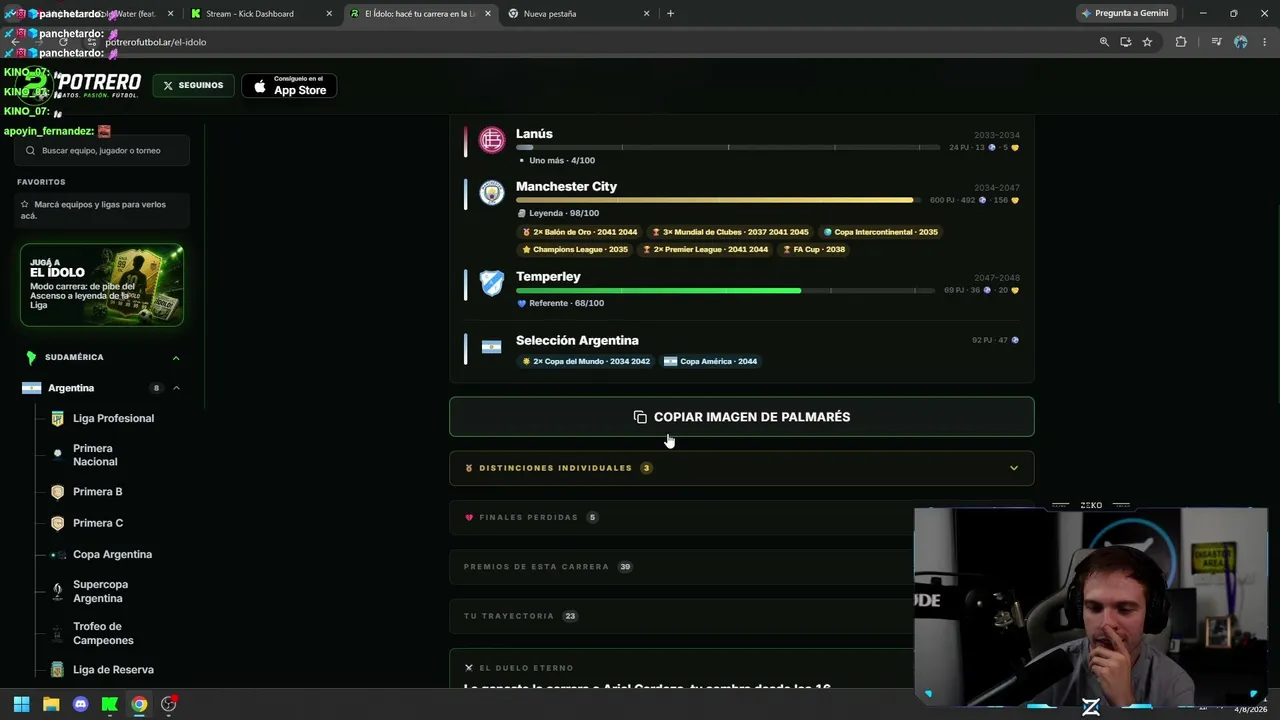
Task: Collapse the Sudamérica section chevron
Action: click(176, 358)
